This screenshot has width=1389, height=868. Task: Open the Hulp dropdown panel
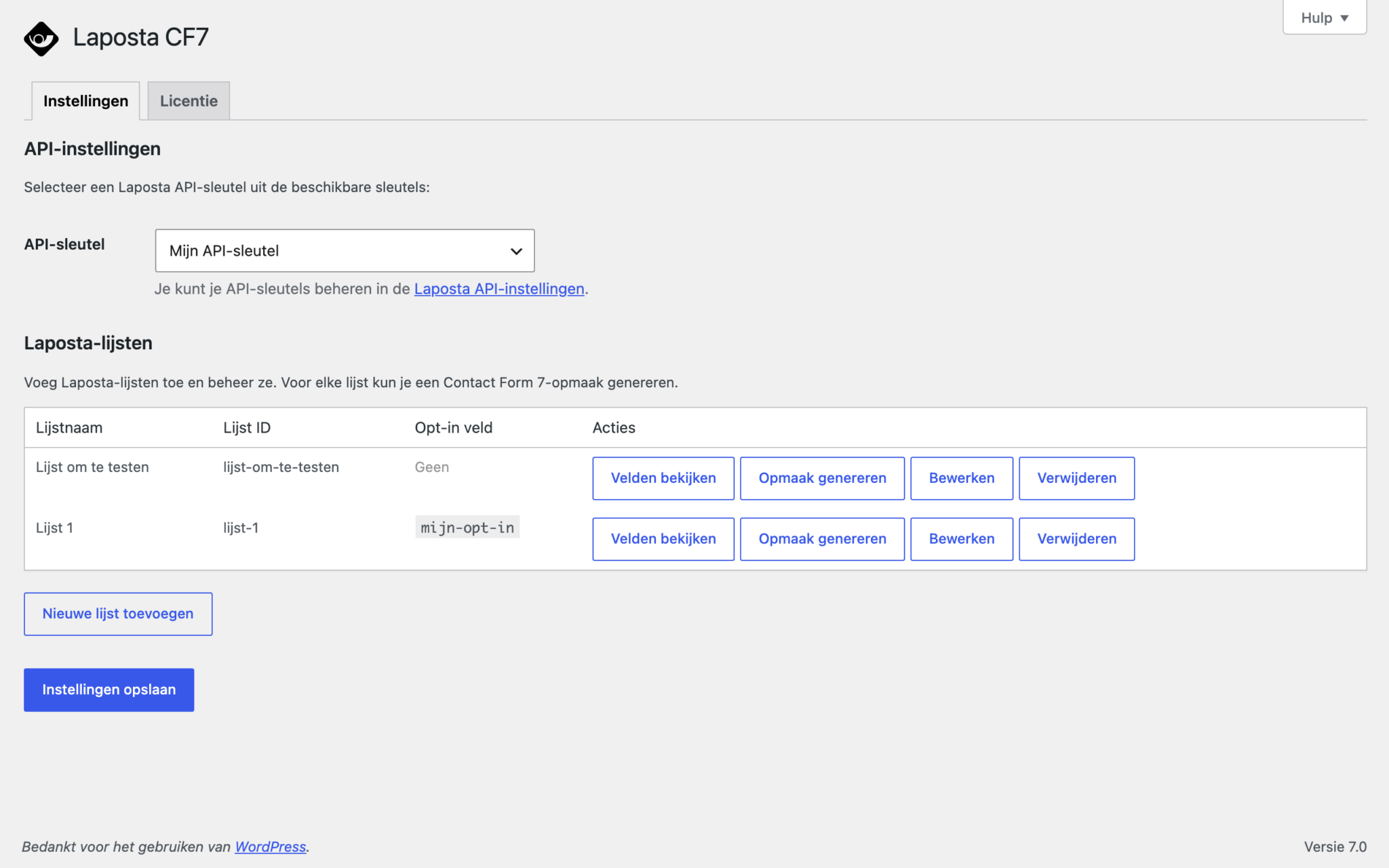tap(1324, 18)
